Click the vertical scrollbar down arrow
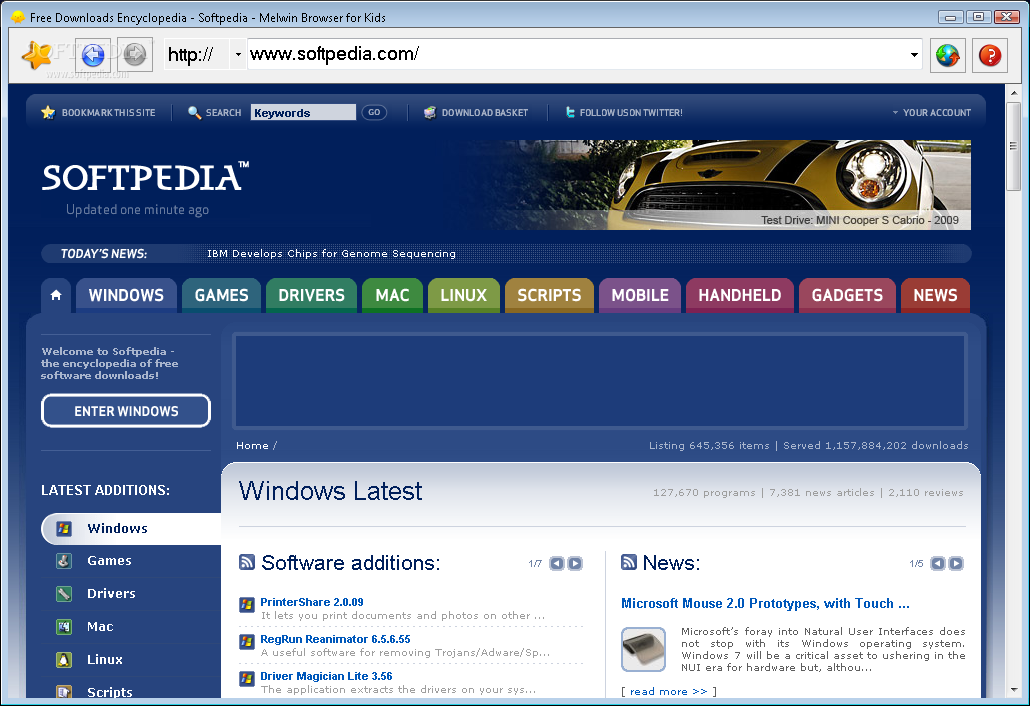 click(x=1014, y=690)
